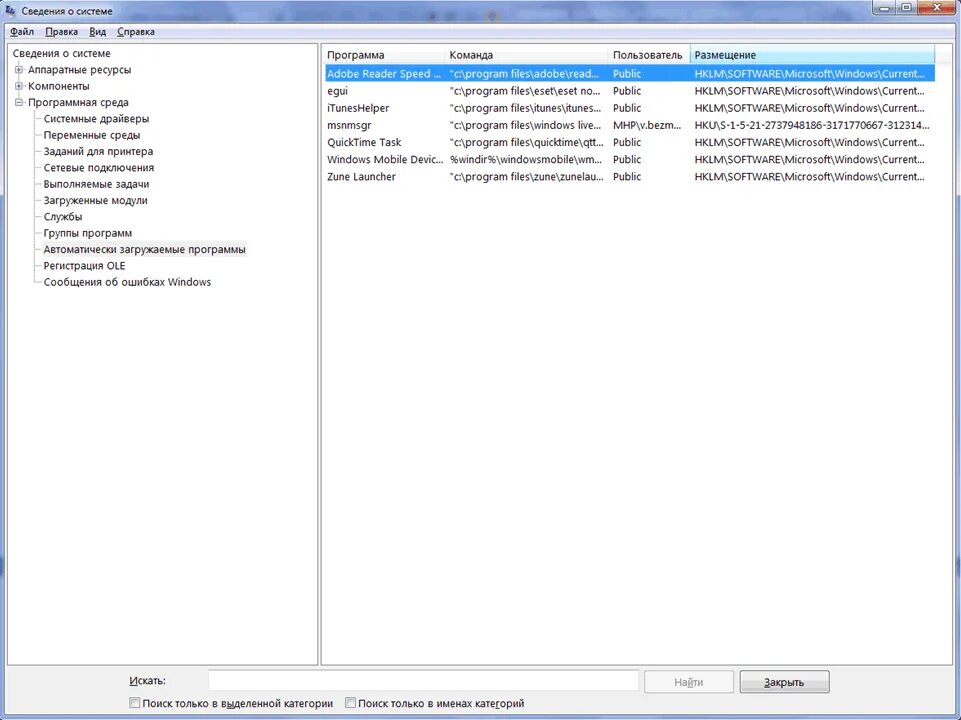Screen dimensions: 961x720
Task: Select Аппаратные ресурсы in the tree
Action: [x=80, y=70]
